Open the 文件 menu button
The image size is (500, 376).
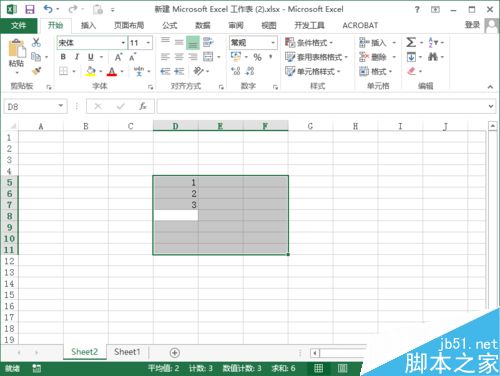18,25
